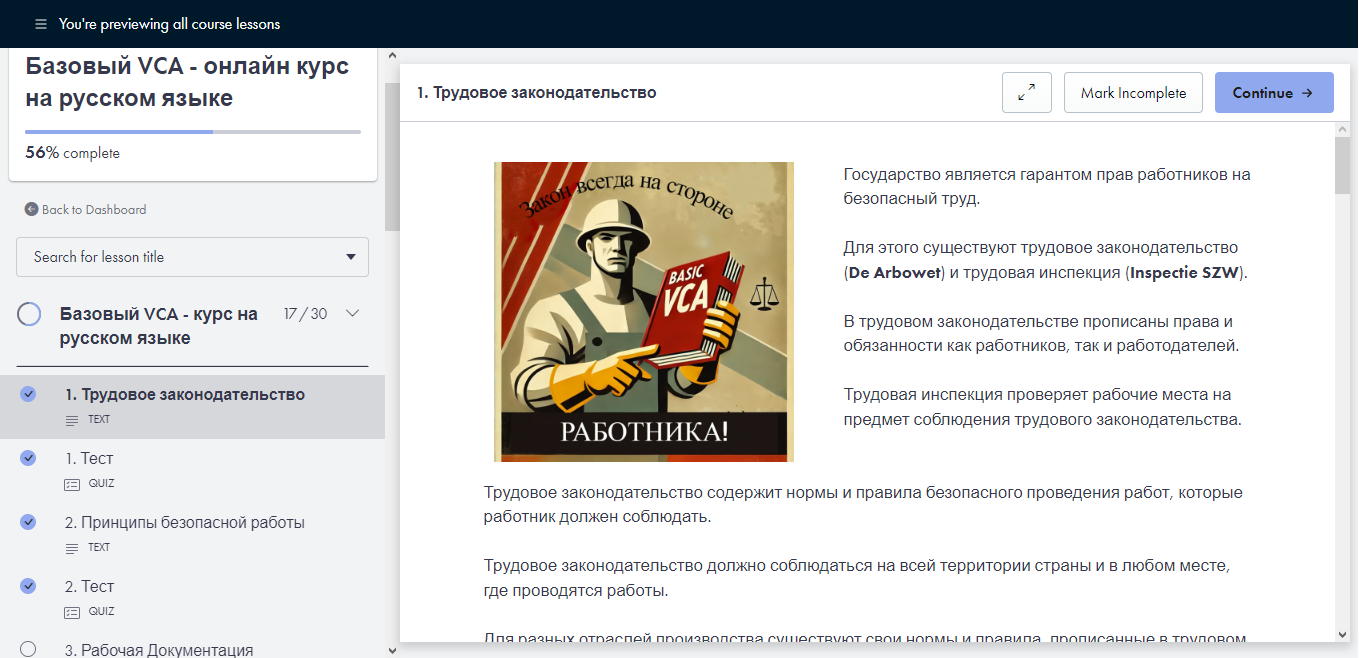Click the Back to Dashboard arrow icon
The height and width of the screenshot is (658, 1366).
point(31,210)
